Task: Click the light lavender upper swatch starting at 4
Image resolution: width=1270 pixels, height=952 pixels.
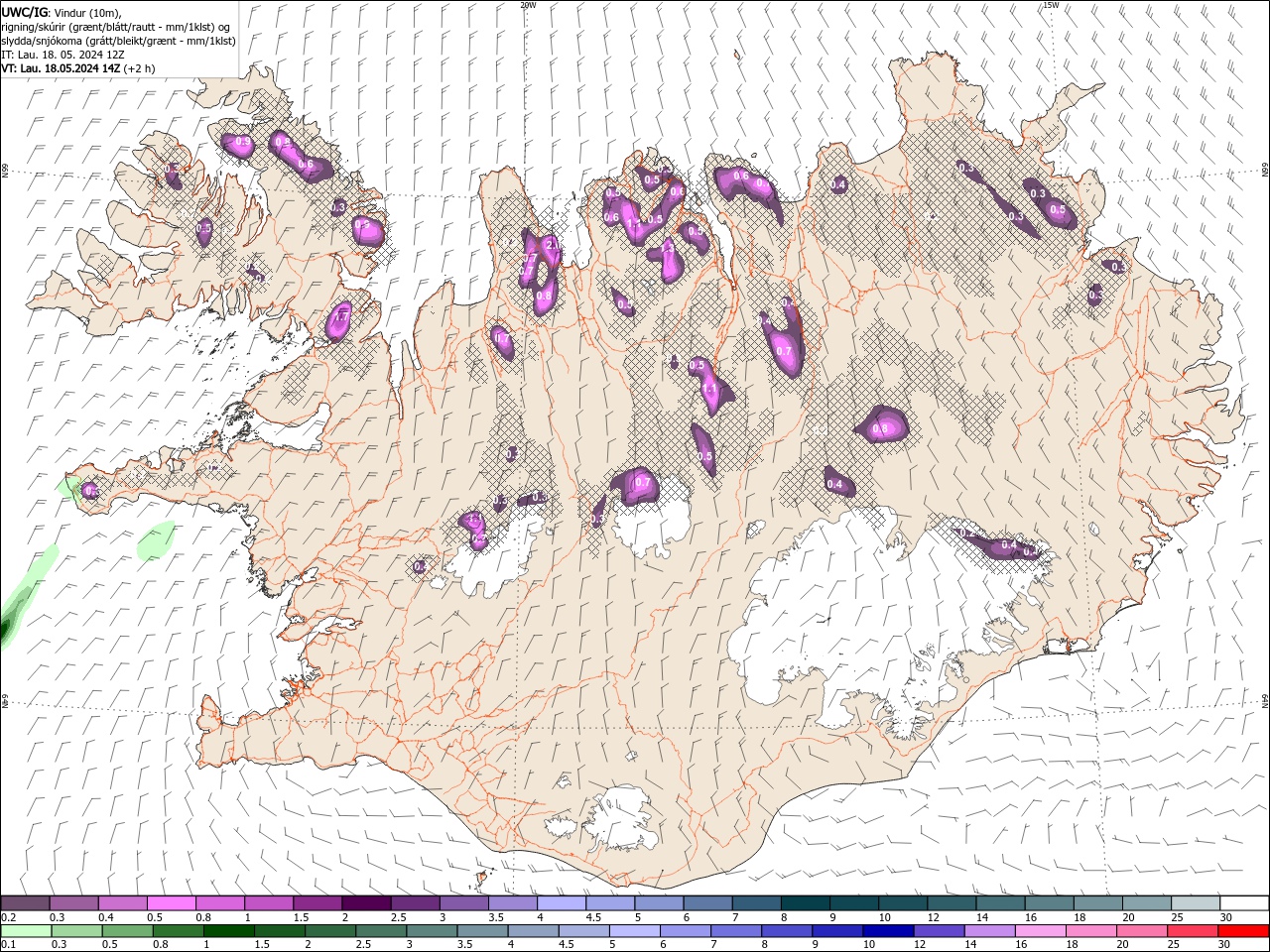Action: [x=561, y=903]
